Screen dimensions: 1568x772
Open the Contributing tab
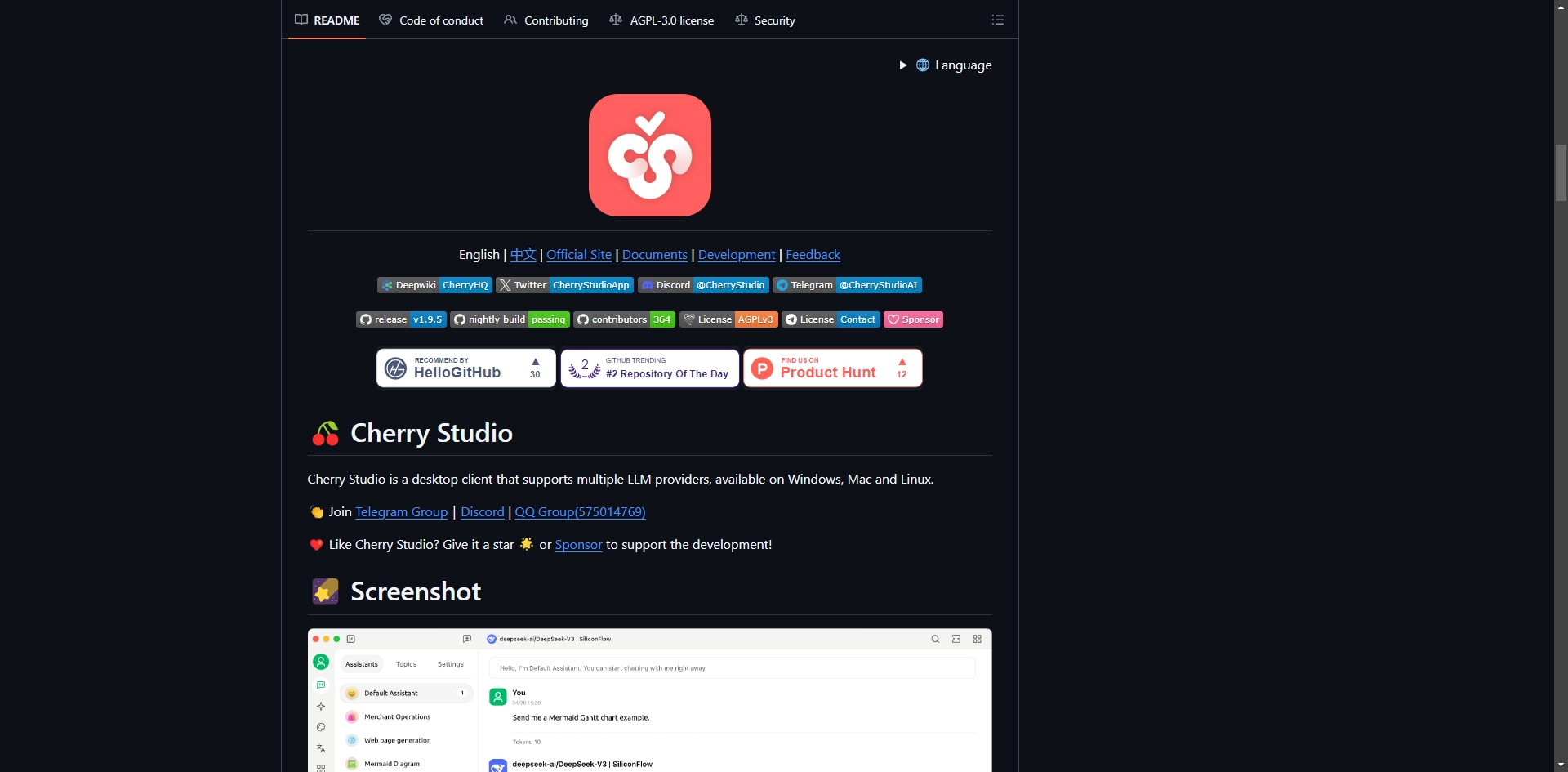(x=546, y=20)
